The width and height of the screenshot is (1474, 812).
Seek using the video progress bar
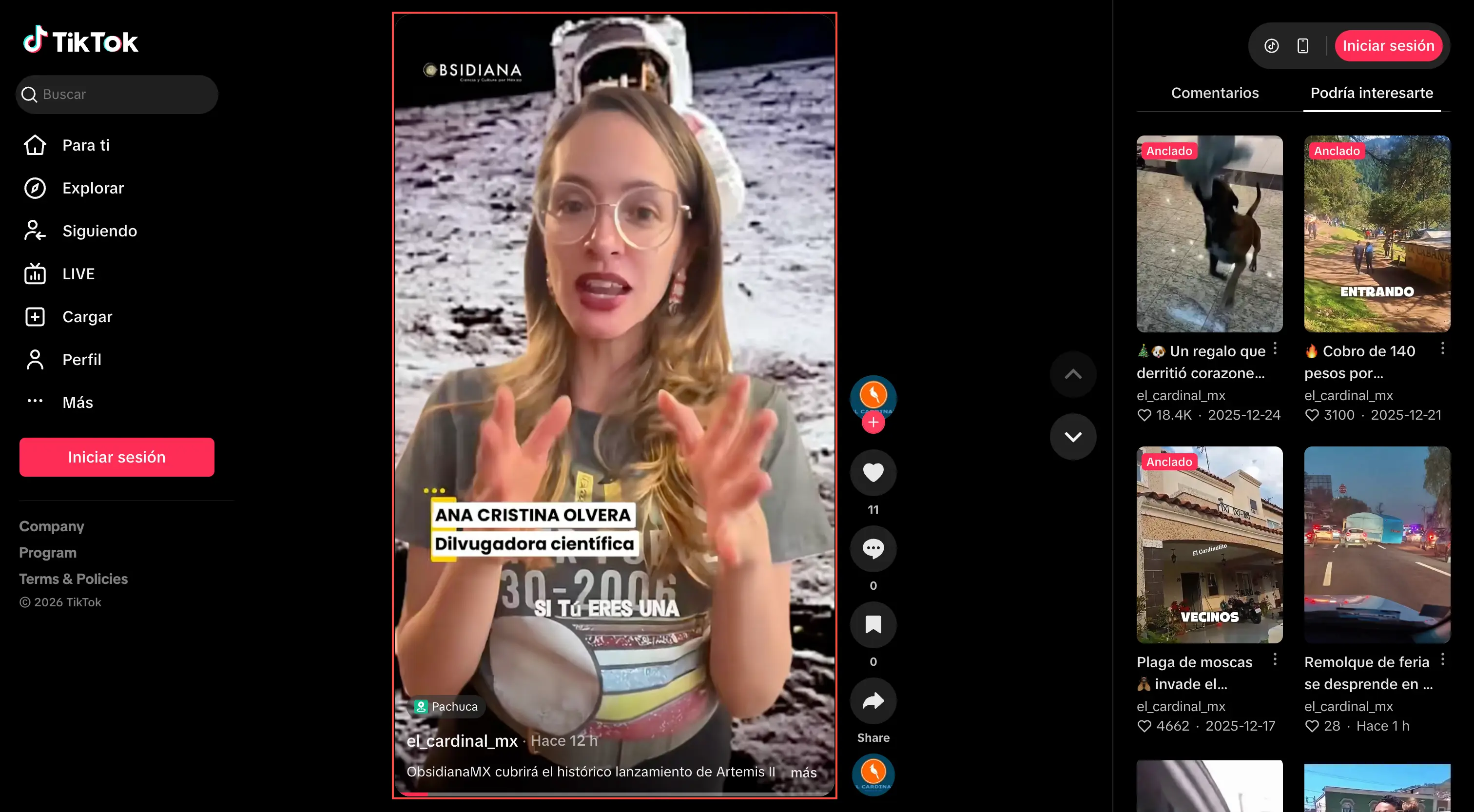point(614,795)
